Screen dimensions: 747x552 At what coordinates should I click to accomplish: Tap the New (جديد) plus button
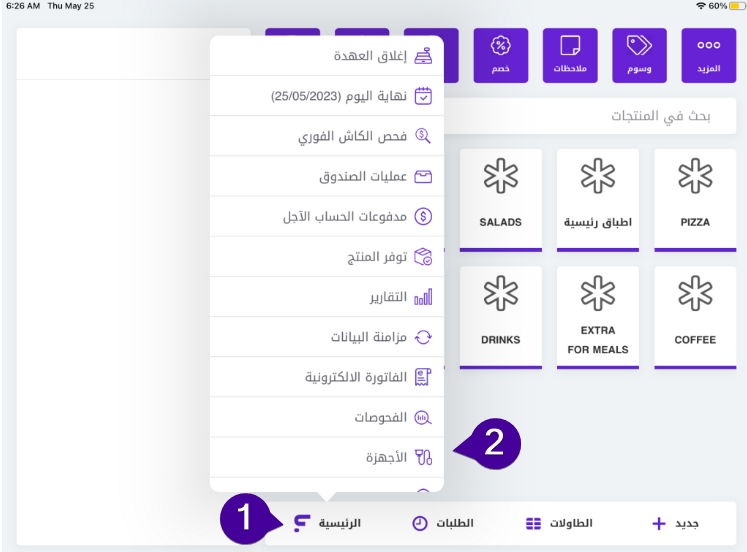[675, 523]
